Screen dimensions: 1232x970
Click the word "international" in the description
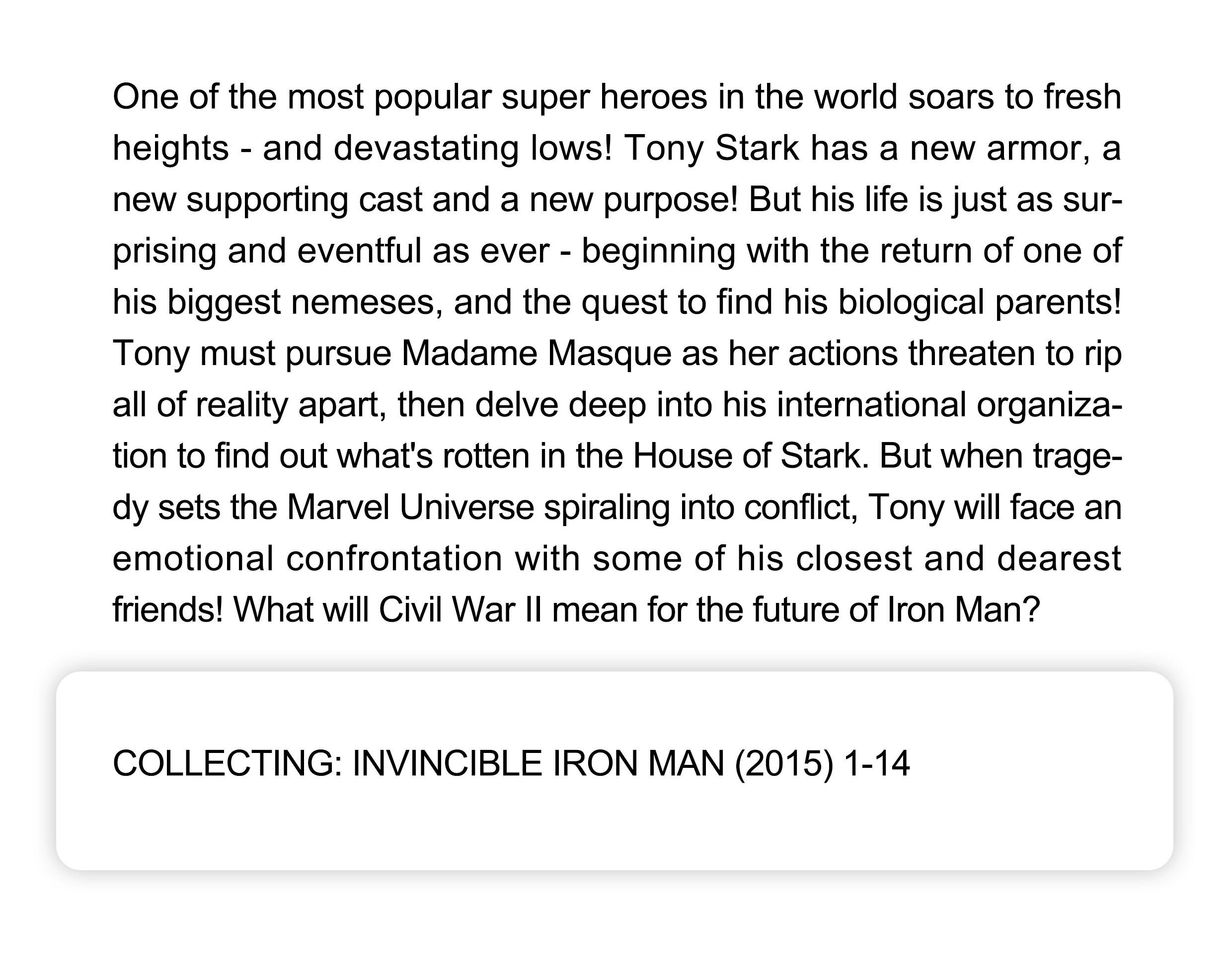tap(871, 405)
